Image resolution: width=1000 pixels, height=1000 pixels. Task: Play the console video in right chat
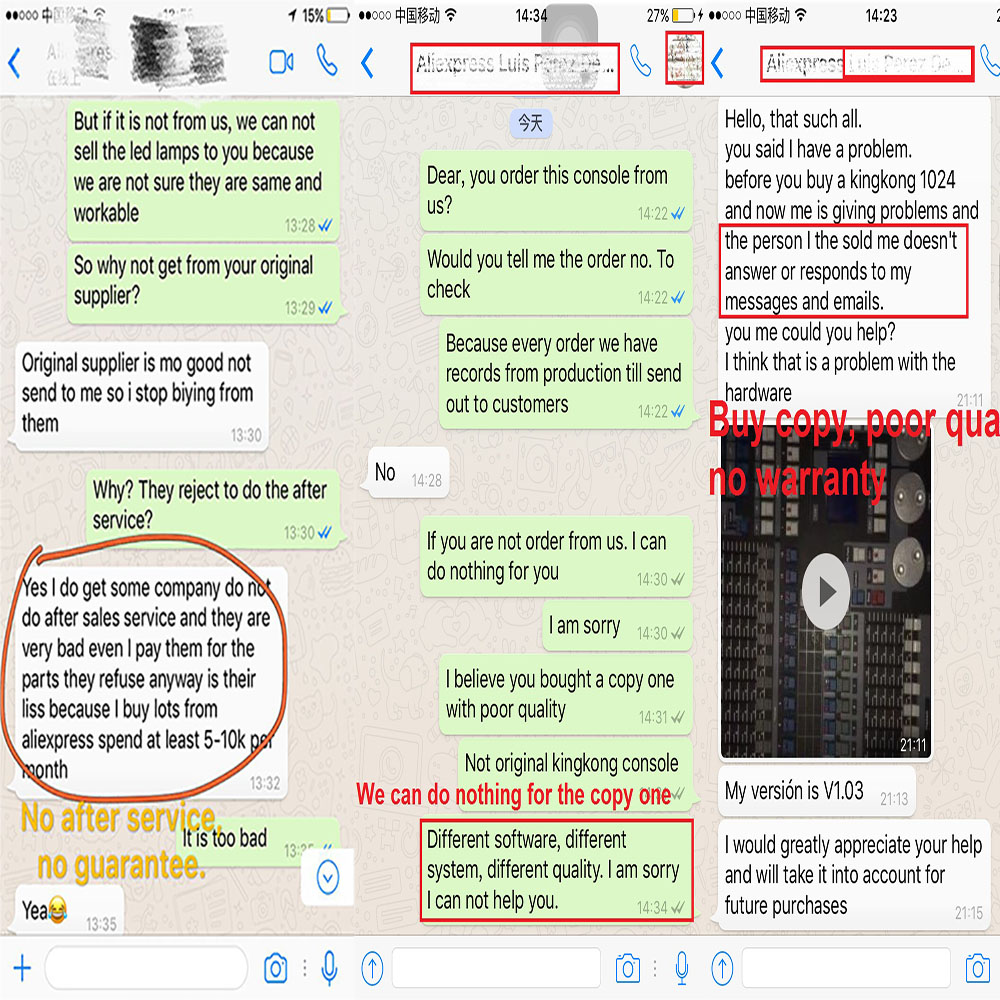825,591
